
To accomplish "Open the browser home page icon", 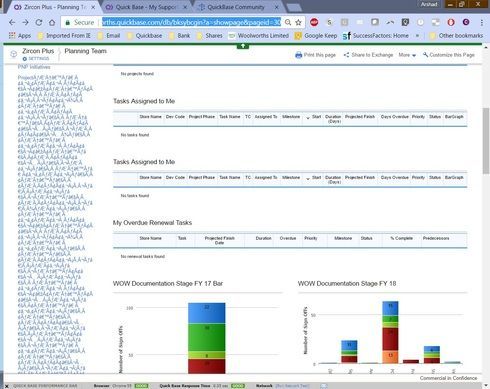I will tap(52, 23).
